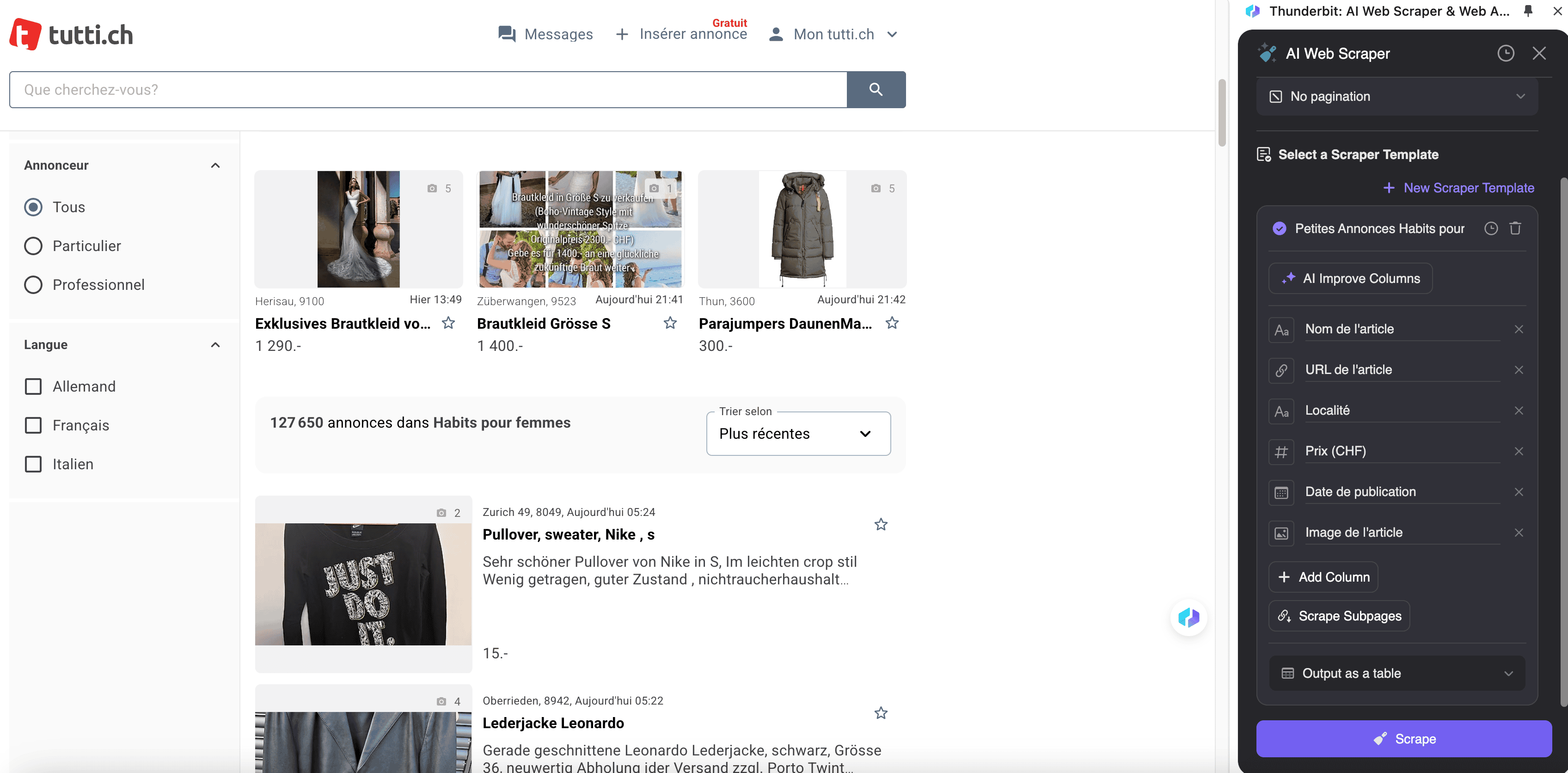This screenshot has width=1568, height=773.
Task: Select the Particulier radio option
Action: tap(33, 246)
